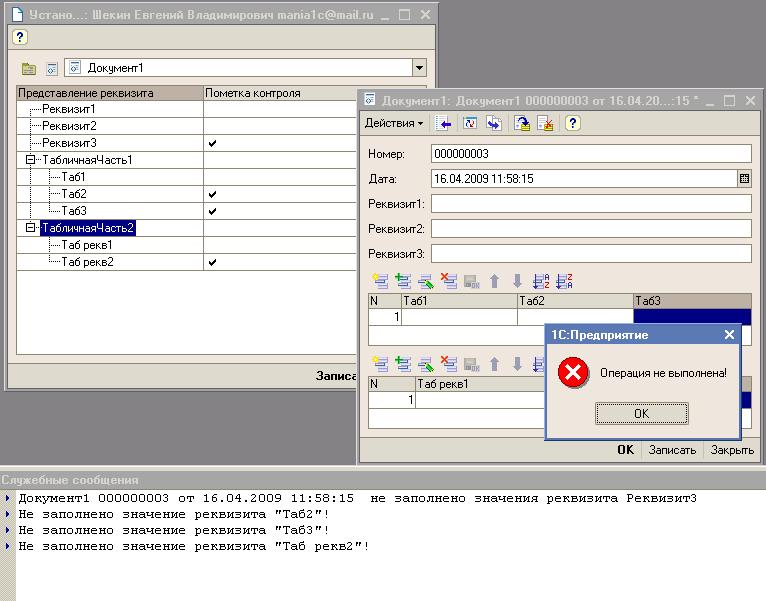Click the Документ1 combo box field
The width and height of the screenshot is (766, 601).
point(239,68)
